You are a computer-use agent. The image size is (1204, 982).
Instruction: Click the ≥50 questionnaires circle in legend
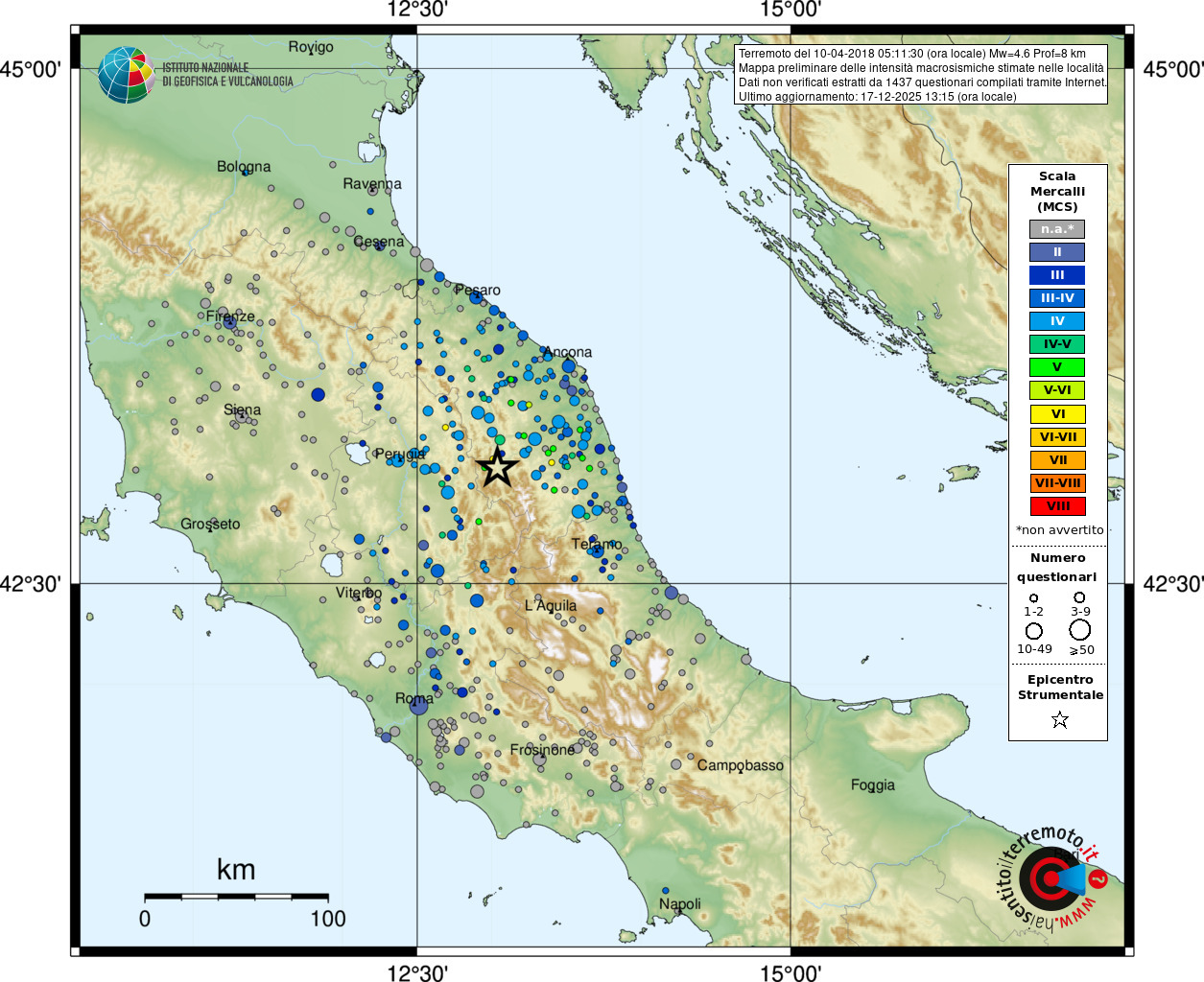pyautogui.click(x=1080, y=630)
